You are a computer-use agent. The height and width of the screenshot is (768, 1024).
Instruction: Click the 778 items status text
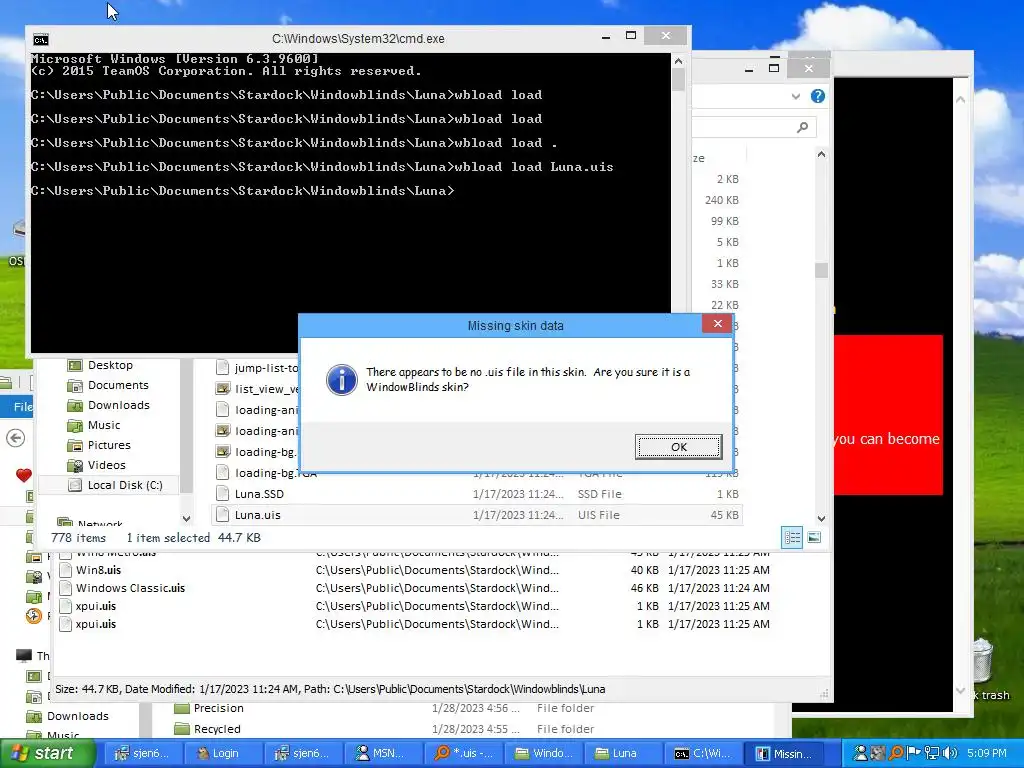tap(78, 537)
